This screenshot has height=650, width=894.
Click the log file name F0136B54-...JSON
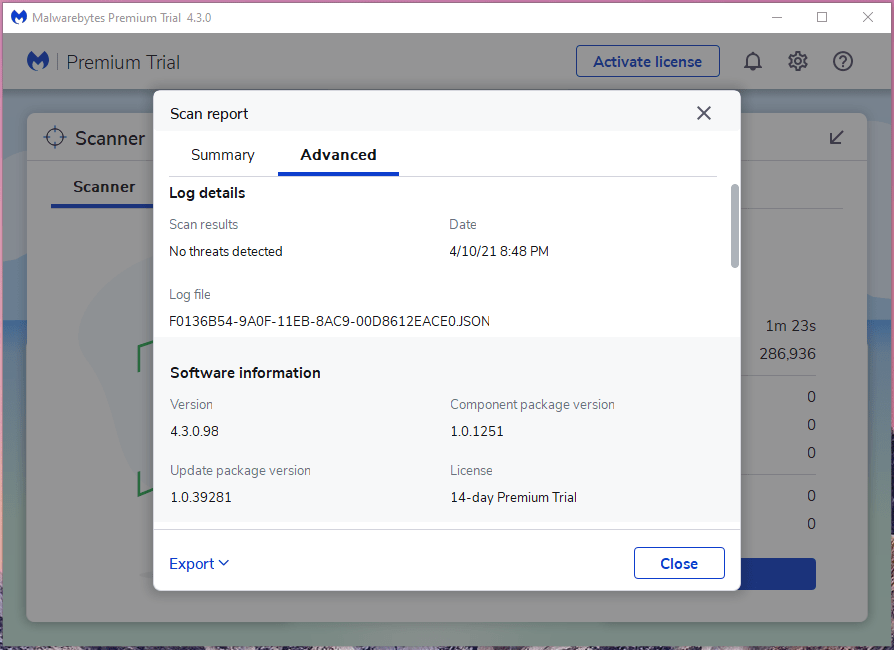330,321
